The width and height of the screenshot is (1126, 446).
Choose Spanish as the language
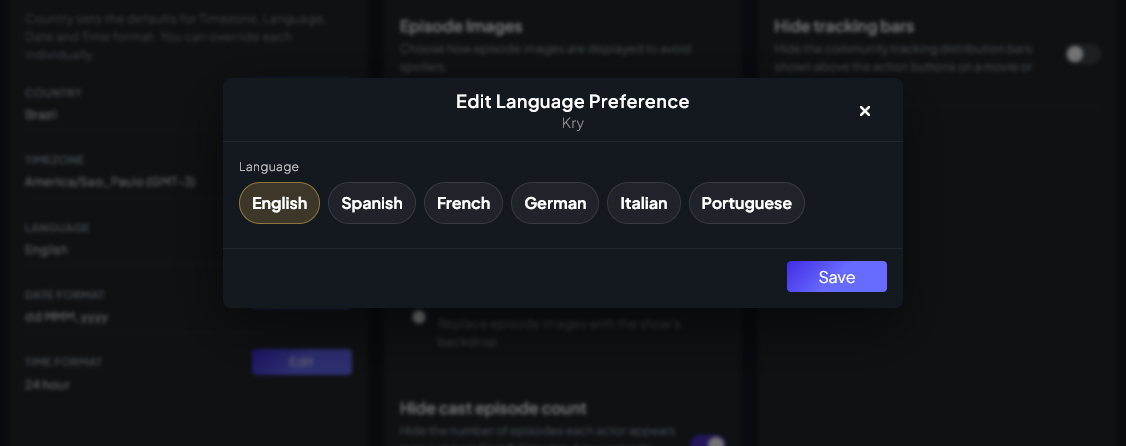pos(371,203)
